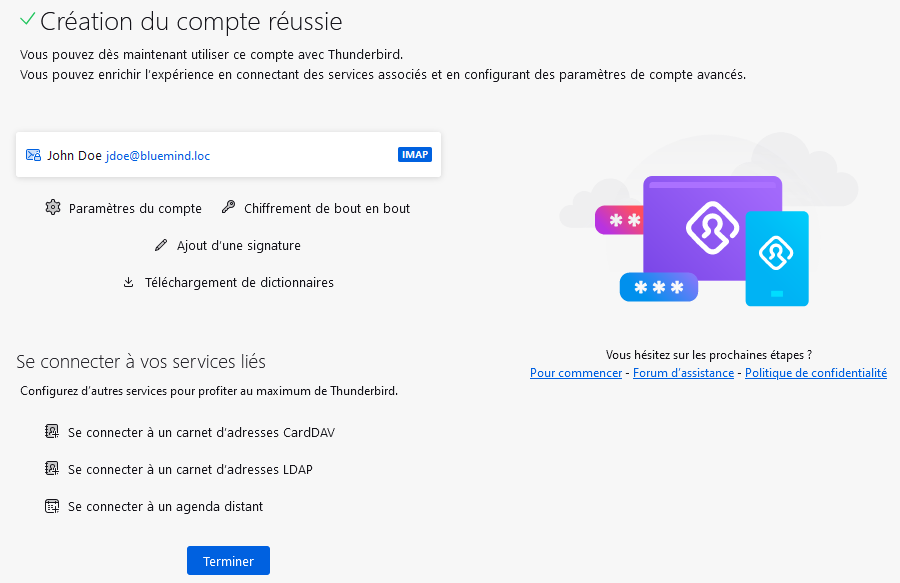Open the Pour commencer link

click(576, 373)
